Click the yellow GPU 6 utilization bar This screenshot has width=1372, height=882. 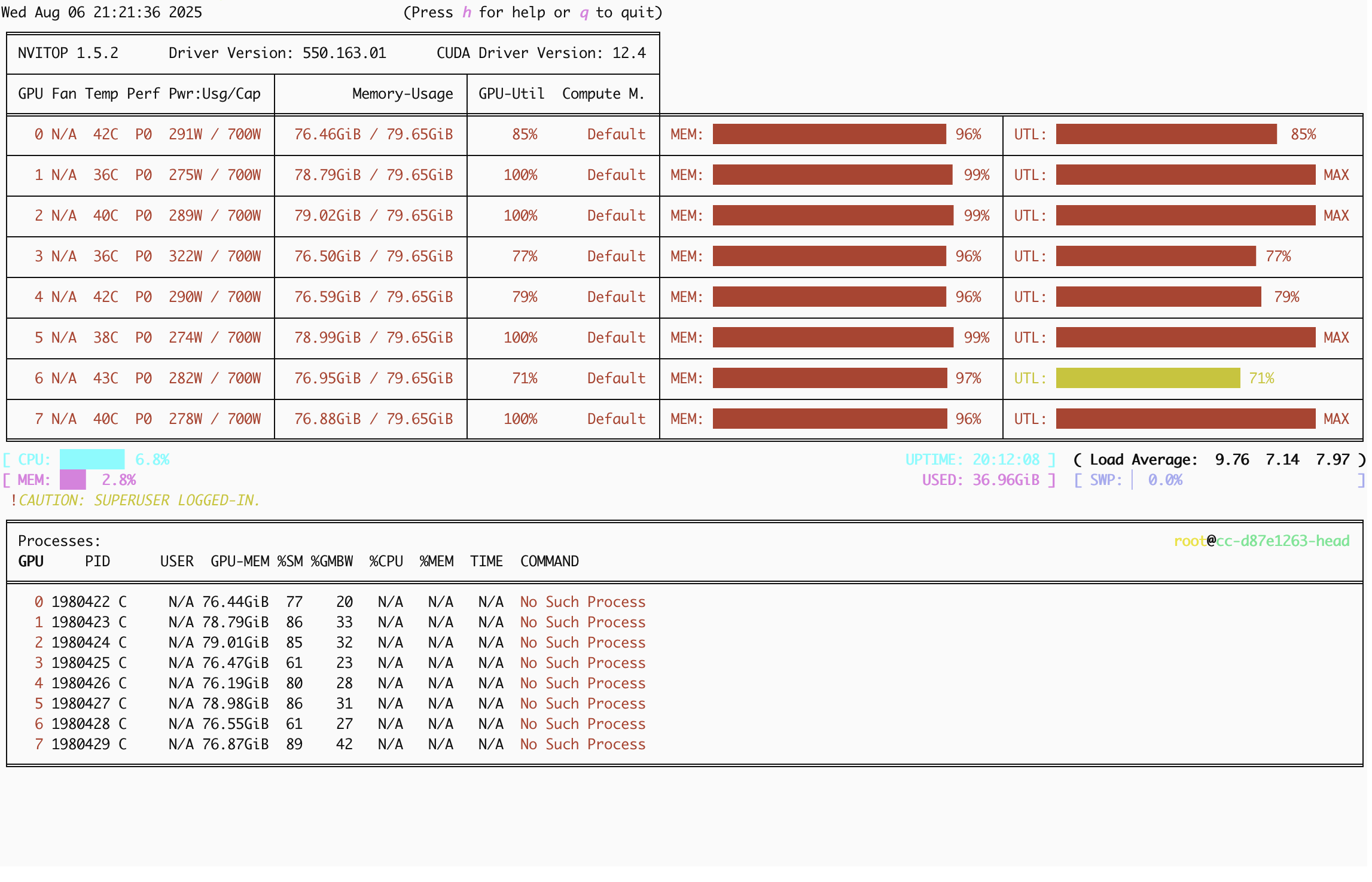click(1147, 379)
